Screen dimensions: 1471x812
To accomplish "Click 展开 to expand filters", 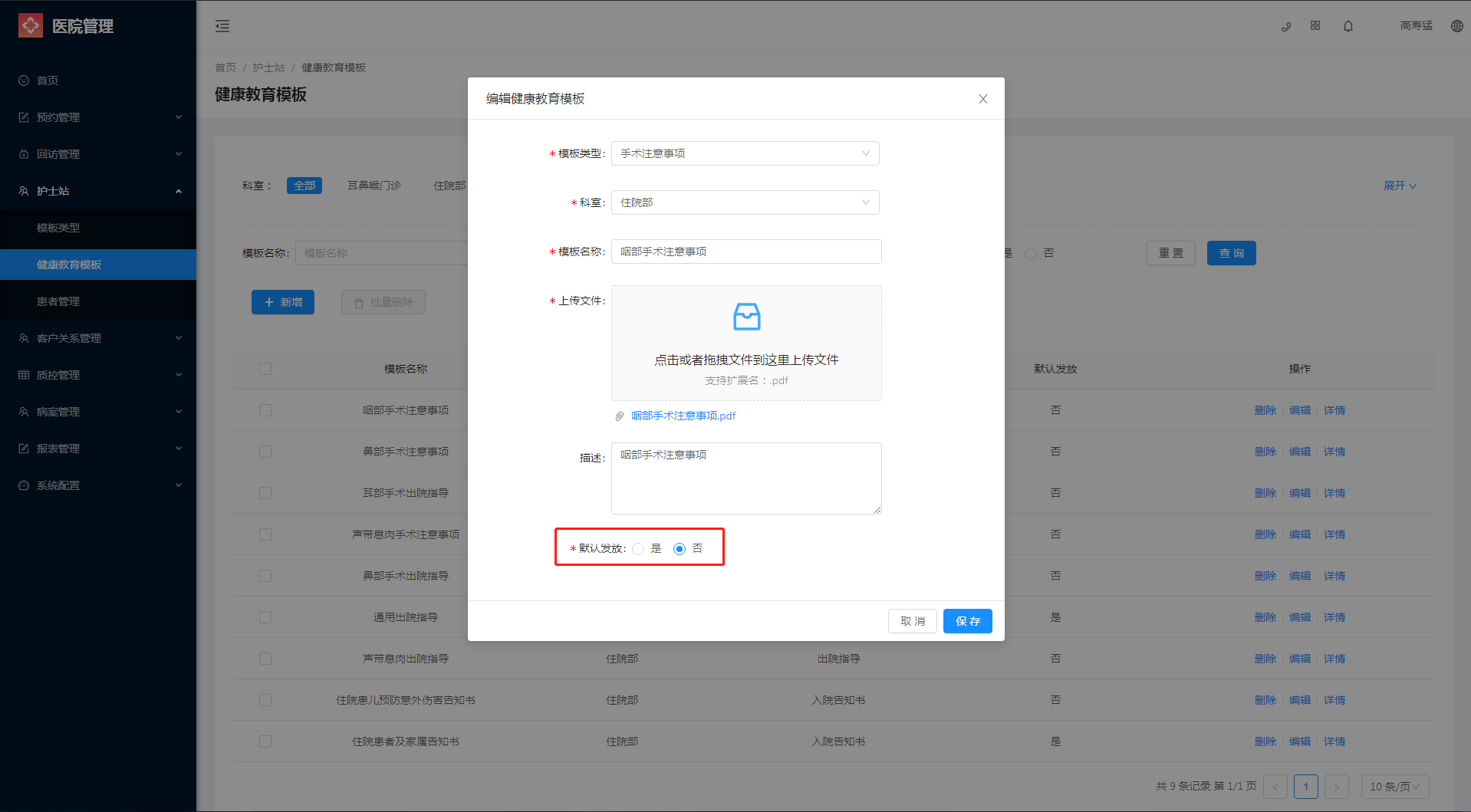I will 1400,186.
